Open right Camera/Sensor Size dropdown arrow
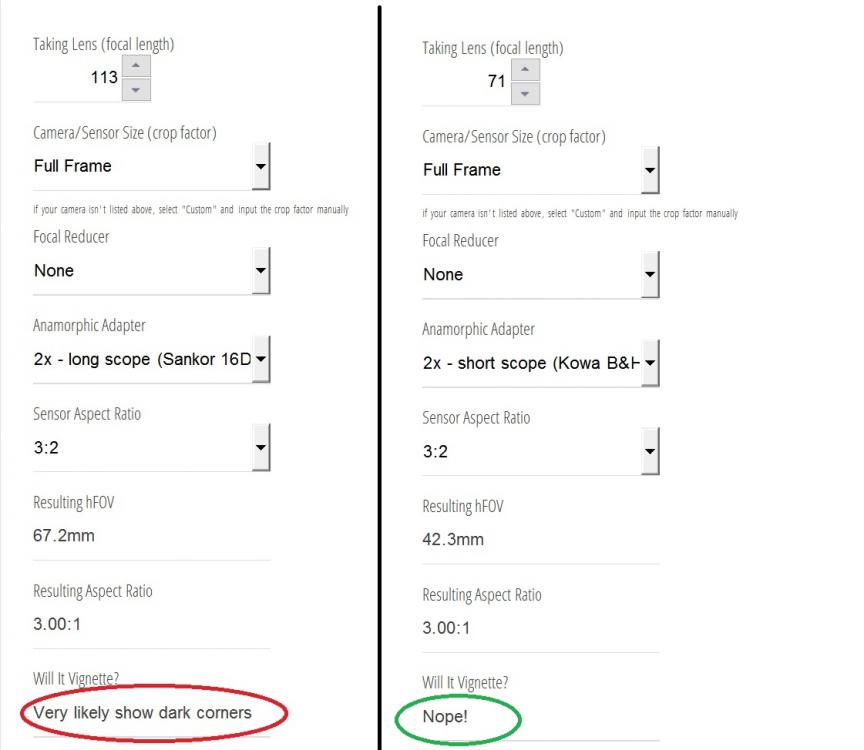This screenshot has height=750, width=864. pyautogui.click(x=650, y=170)
